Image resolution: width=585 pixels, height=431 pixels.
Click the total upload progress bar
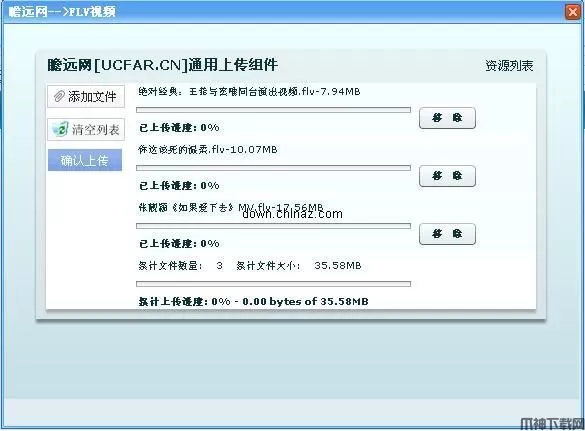click(273, 284)
